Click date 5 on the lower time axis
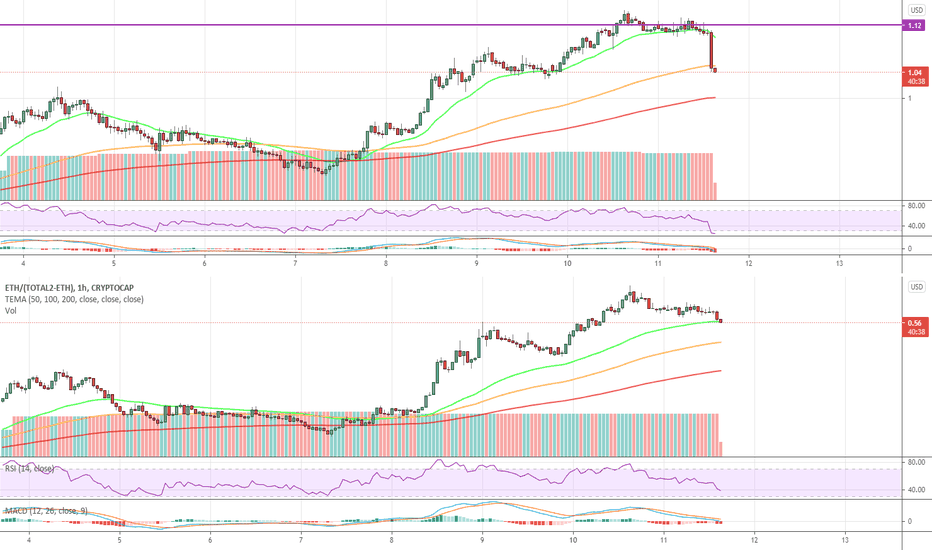Viewport: 932px width, 550px height. (x=119, y=540)
